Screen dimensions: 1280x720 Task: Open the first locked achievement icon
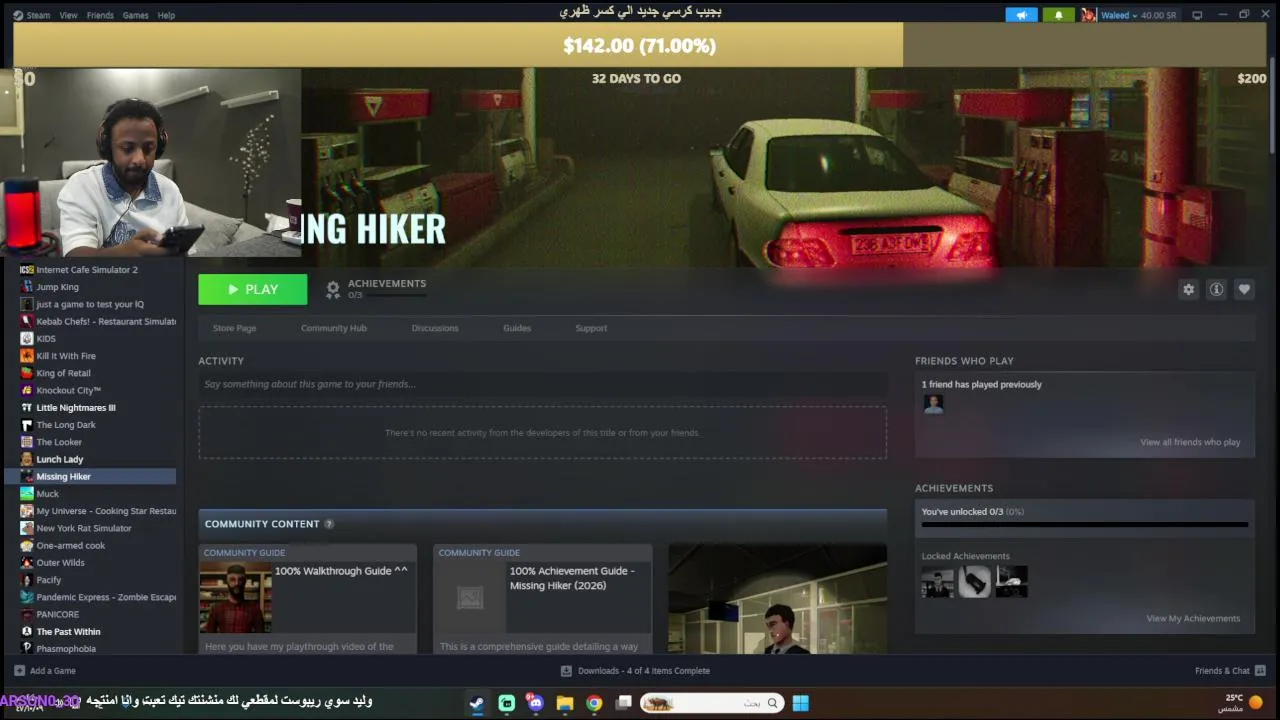click(938, 582)
